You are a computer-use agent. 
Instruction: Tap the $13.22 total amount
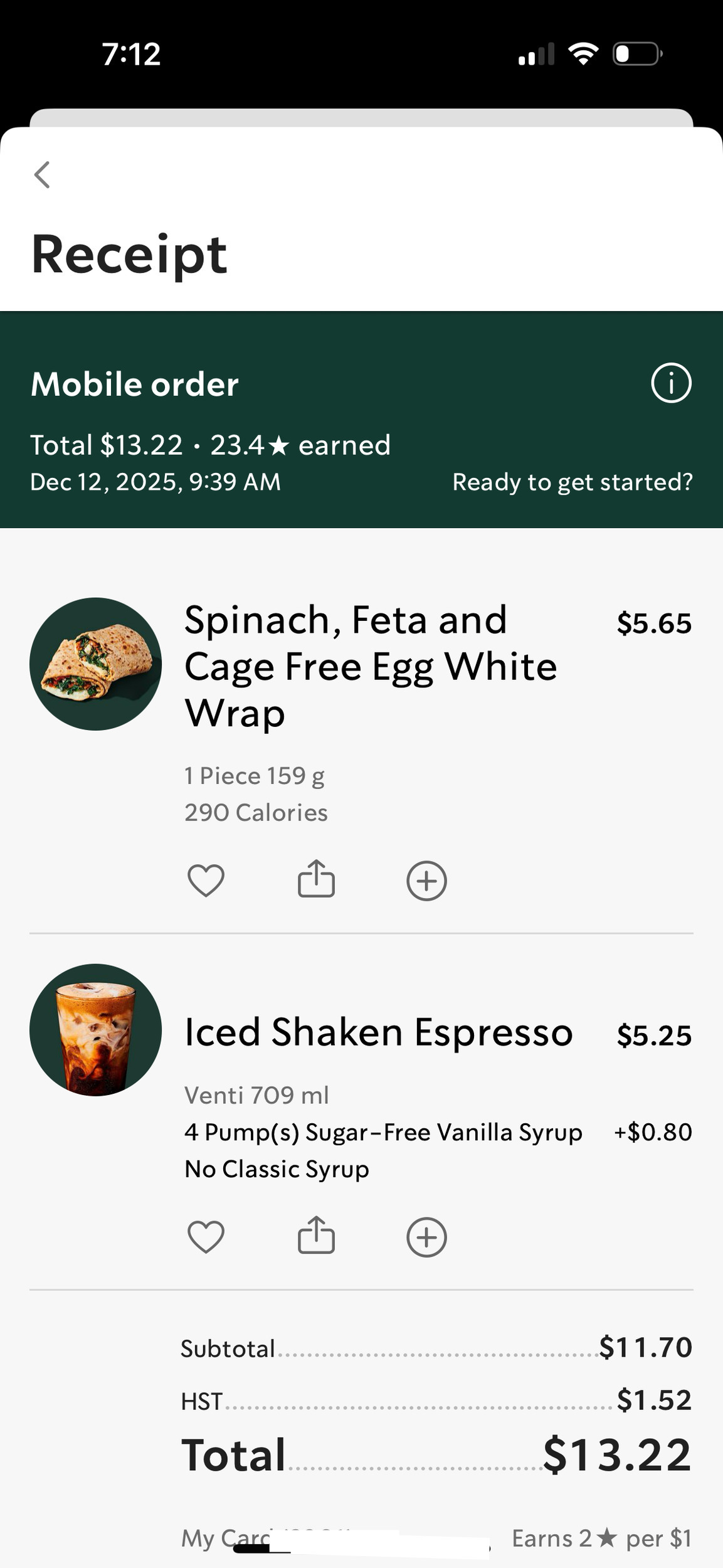pos(616,1455)
